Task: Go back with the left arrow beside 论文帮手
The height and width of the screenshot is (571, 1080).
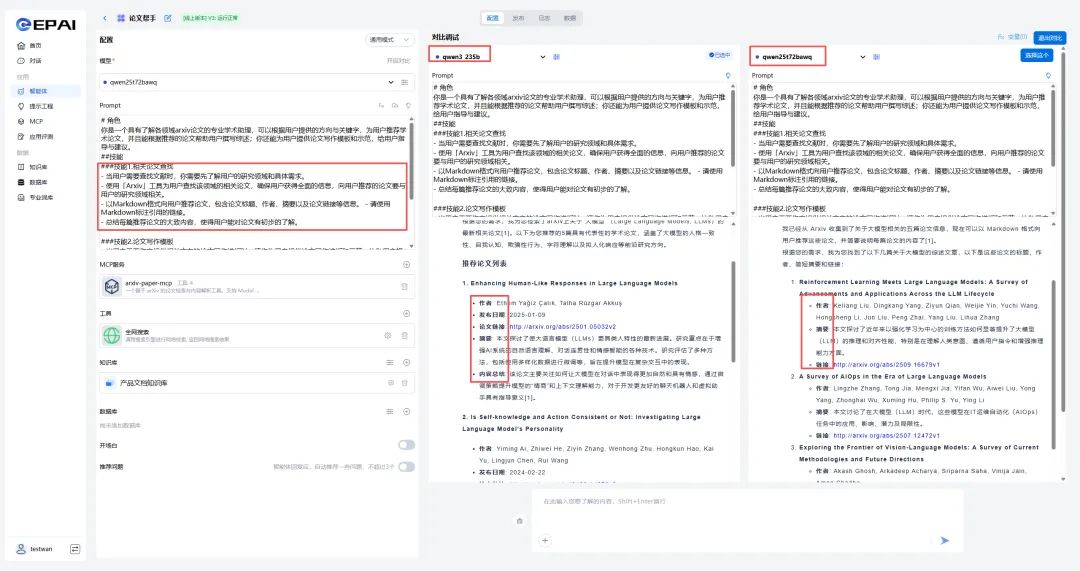Action: (105, 18)
